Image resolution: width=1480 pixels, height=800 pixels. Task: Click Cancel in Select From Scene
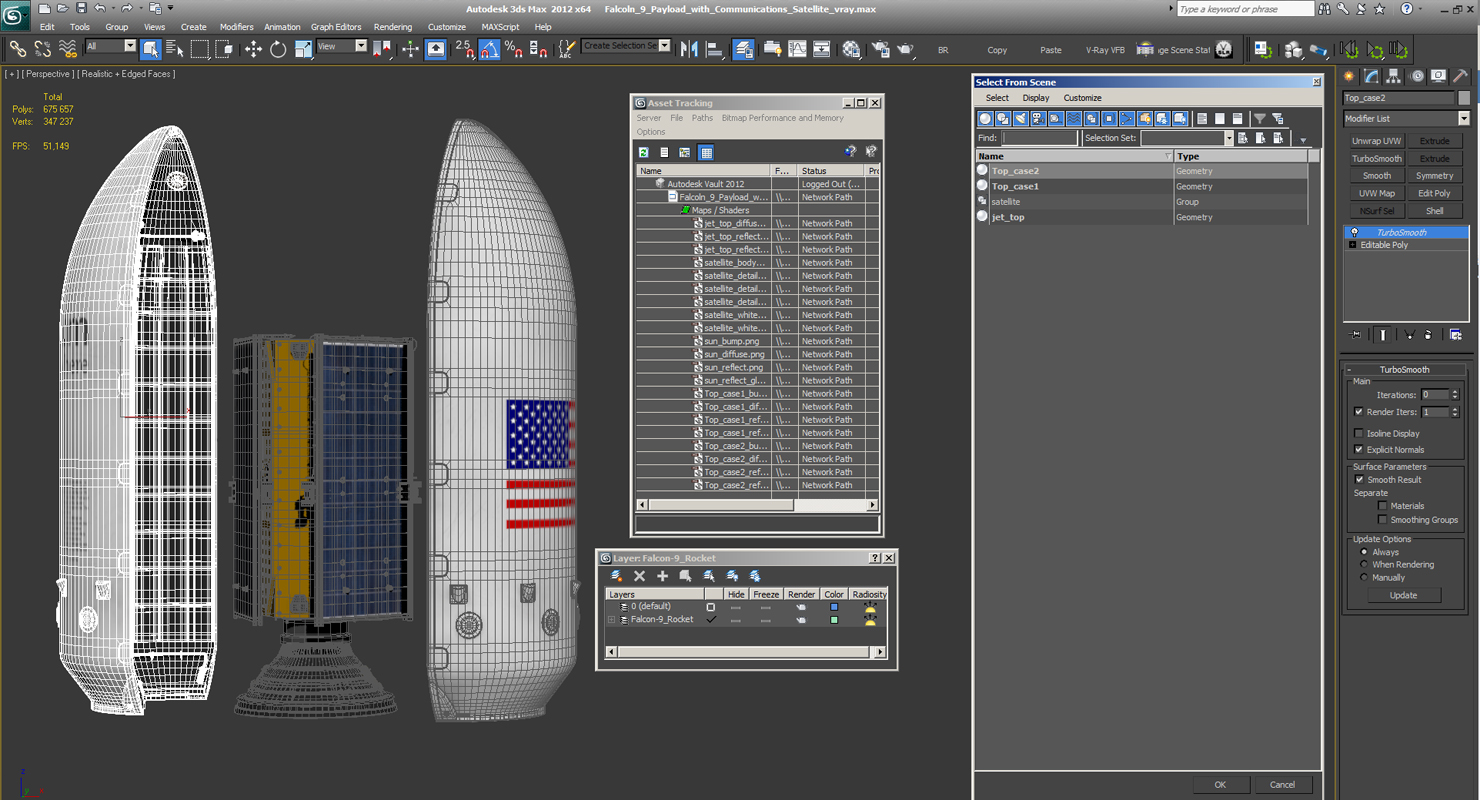(1282, 785)
